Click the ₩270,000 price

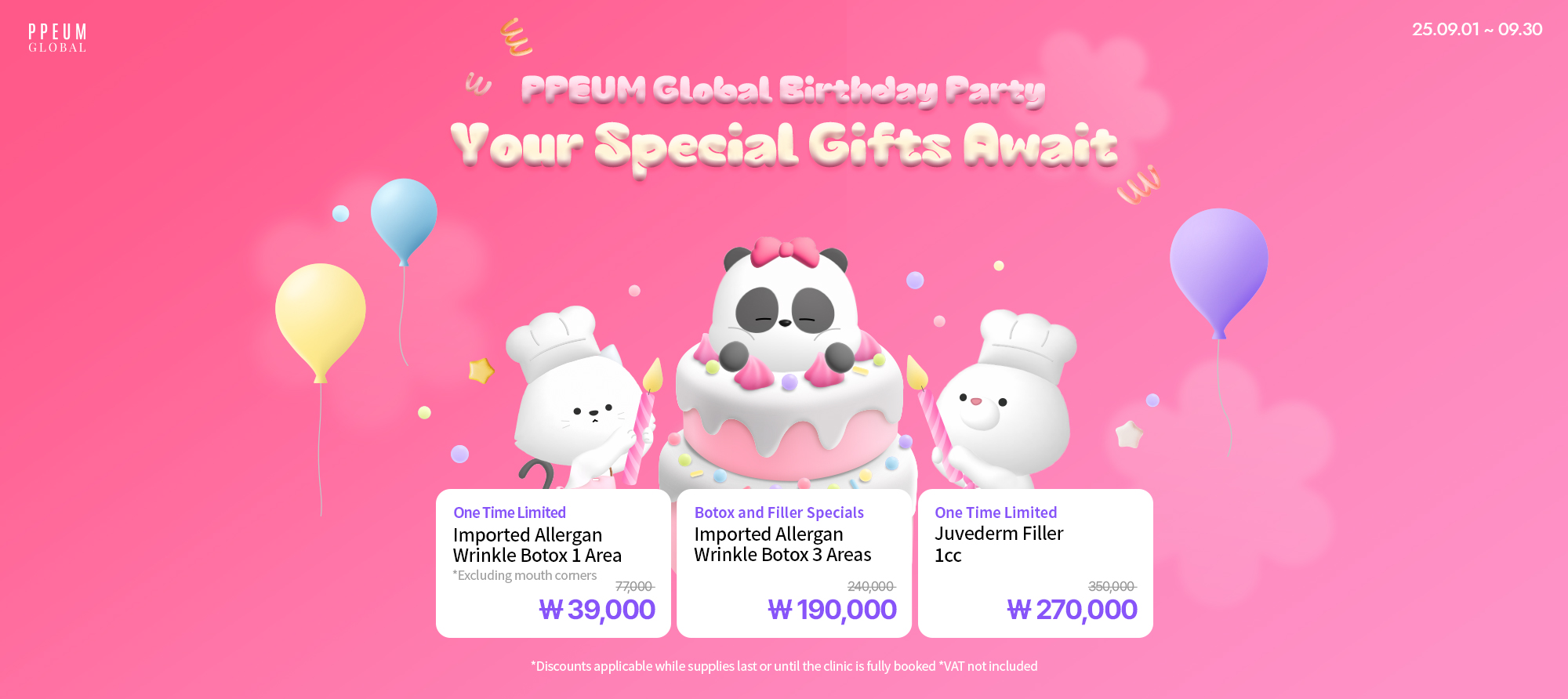click(1073, 610)
